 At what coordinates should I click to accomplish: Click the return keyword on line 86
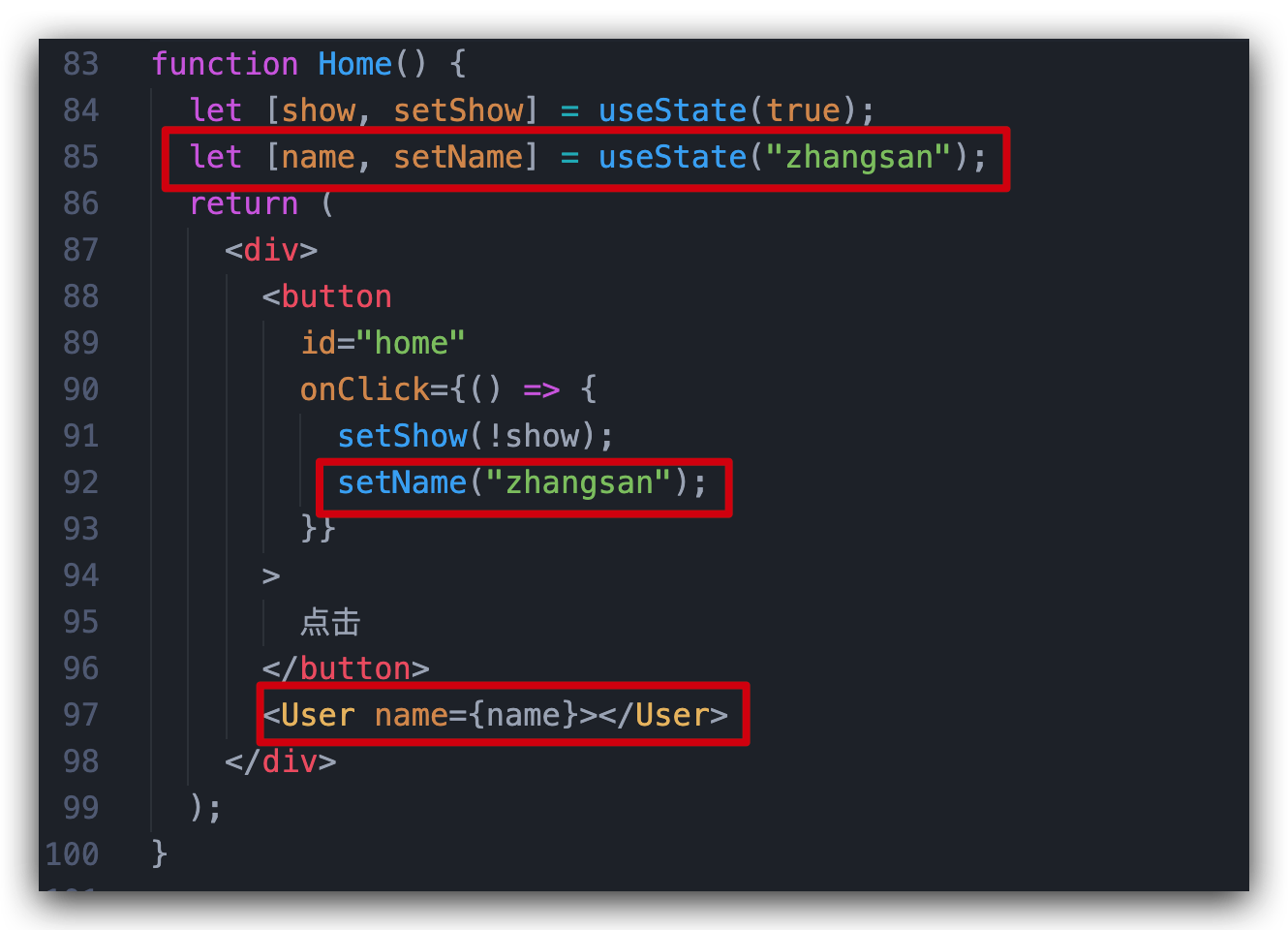pyautogui.click(x=244, y=203)
